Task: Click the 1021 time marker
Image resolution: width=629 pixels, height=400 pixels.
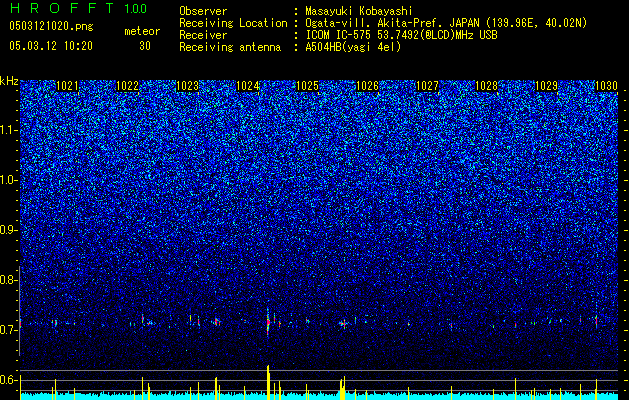Action: (x=67, y=86)
